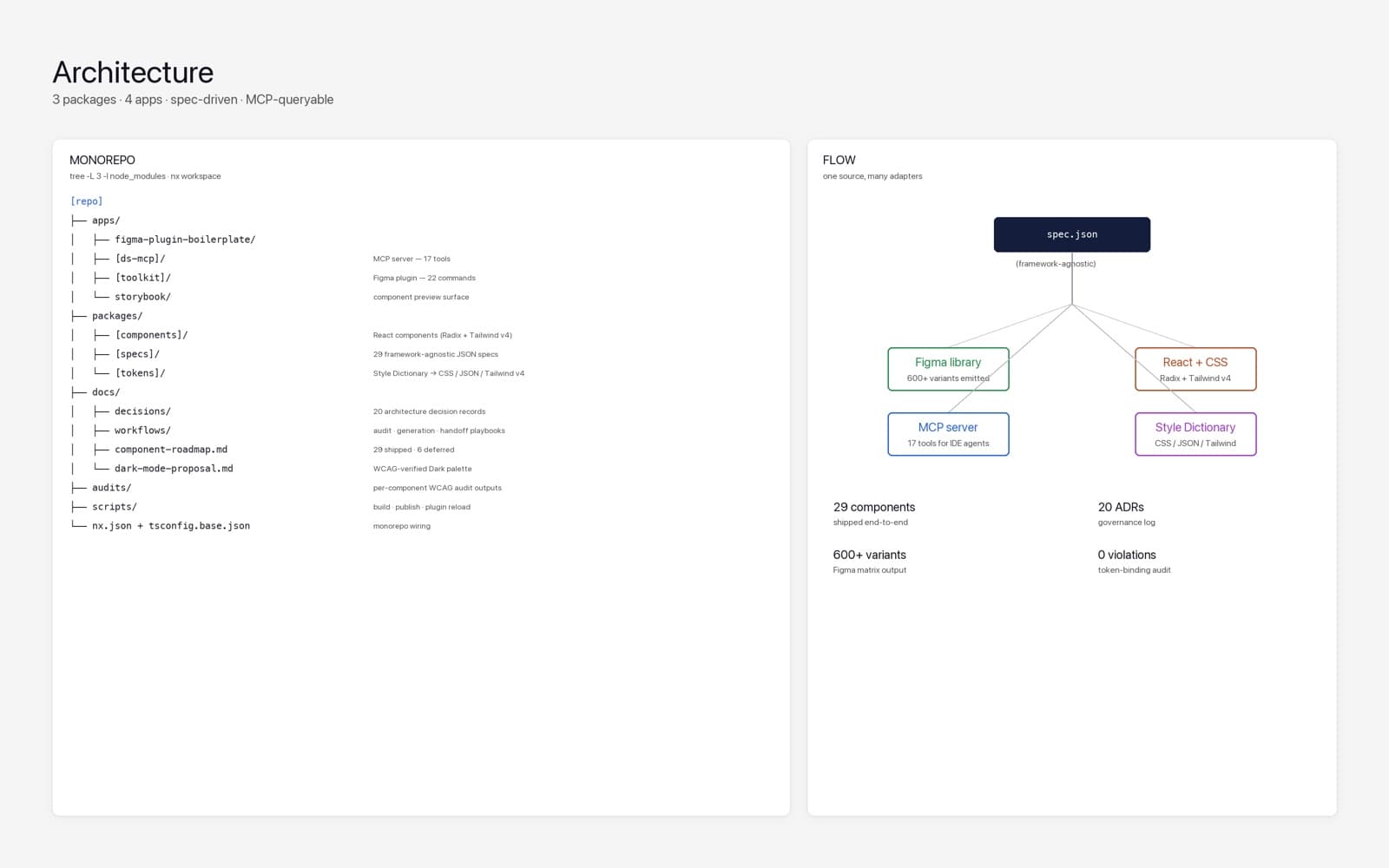
Task: Click the '600+ variants' stat
Action: pos(870,555)
